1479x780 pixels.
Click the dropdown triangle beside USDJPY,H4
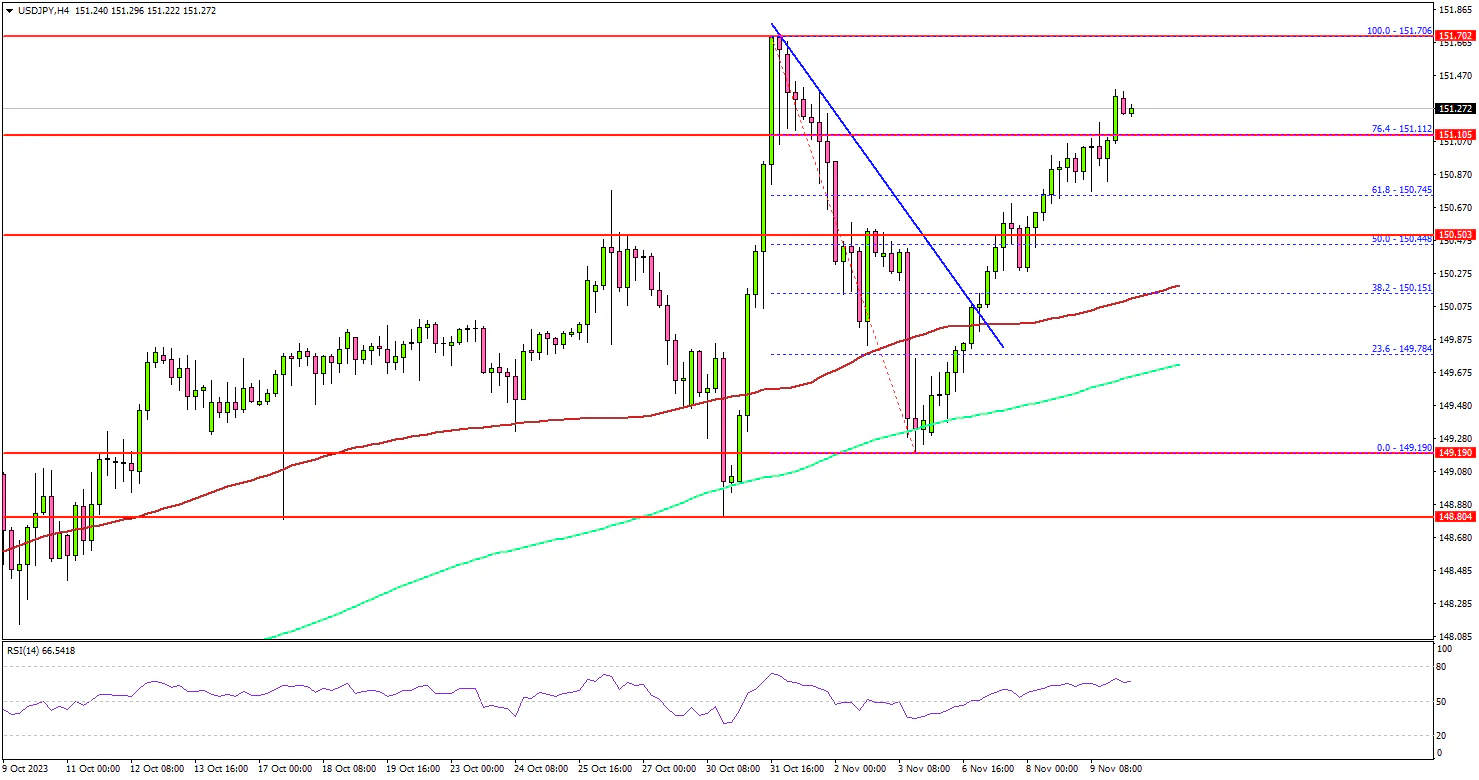coord(9,10)
